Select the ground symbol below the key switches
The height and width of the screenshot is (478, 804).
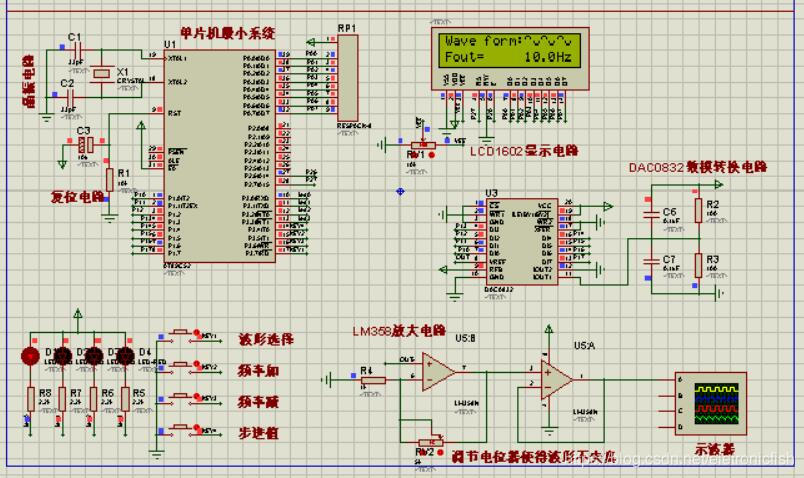(x=156, y=454)
